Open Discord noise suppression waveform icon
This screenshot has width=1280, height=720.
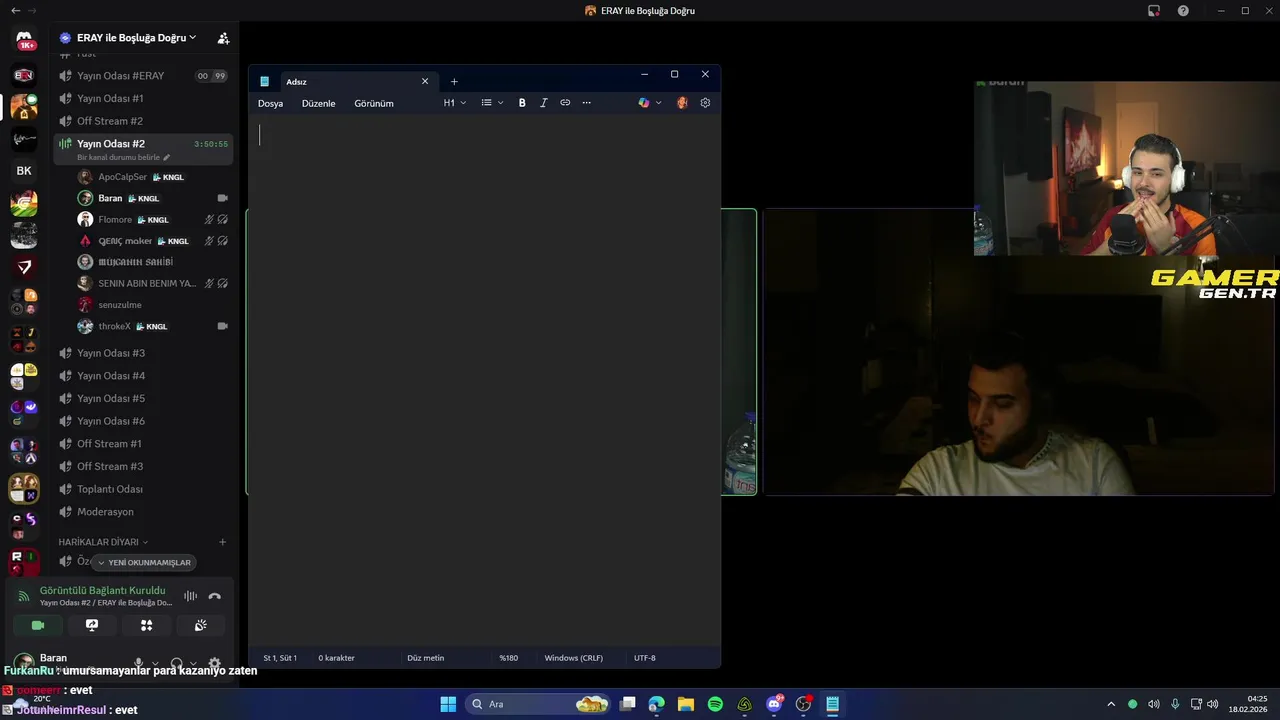point(190,596)
